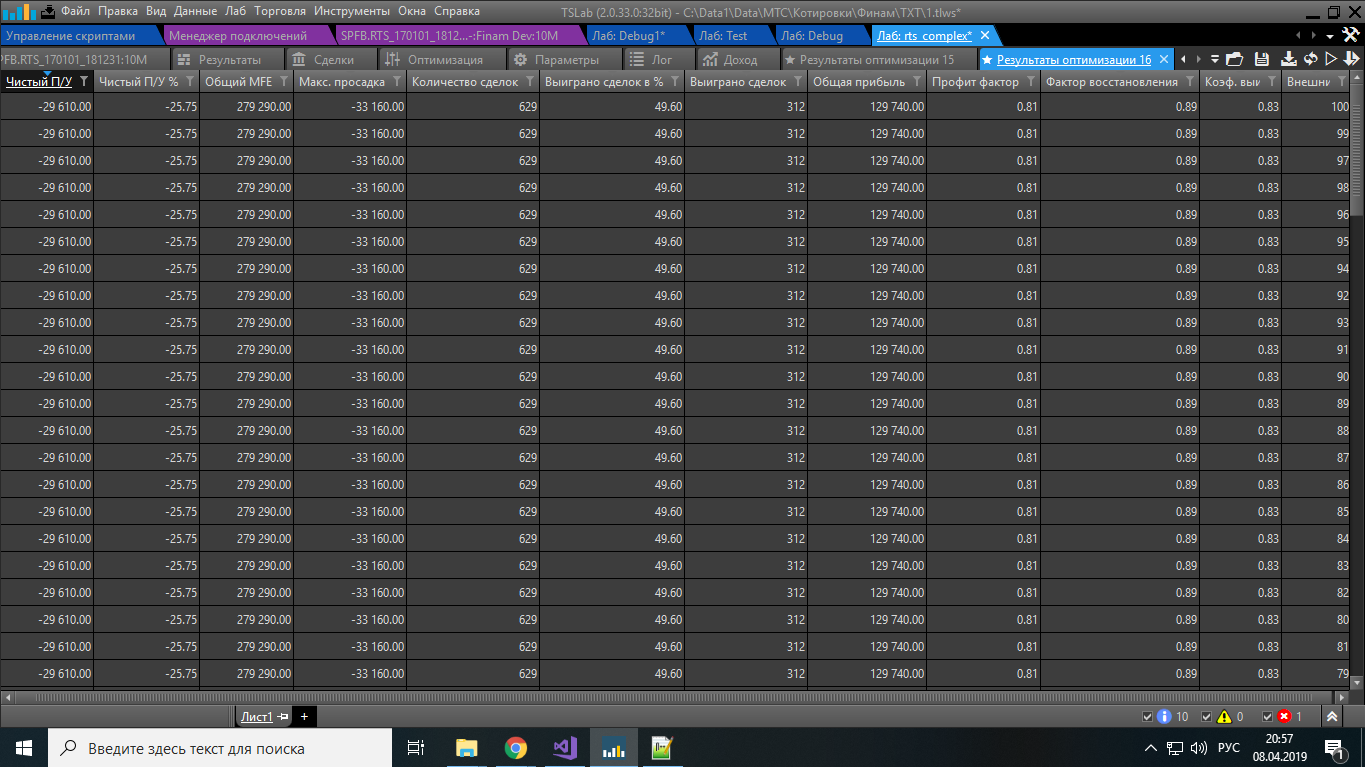The height and width of the screenshot is (767, 1365).
Task: Open Windows Start menu
Action: click(x=24, y=747)
